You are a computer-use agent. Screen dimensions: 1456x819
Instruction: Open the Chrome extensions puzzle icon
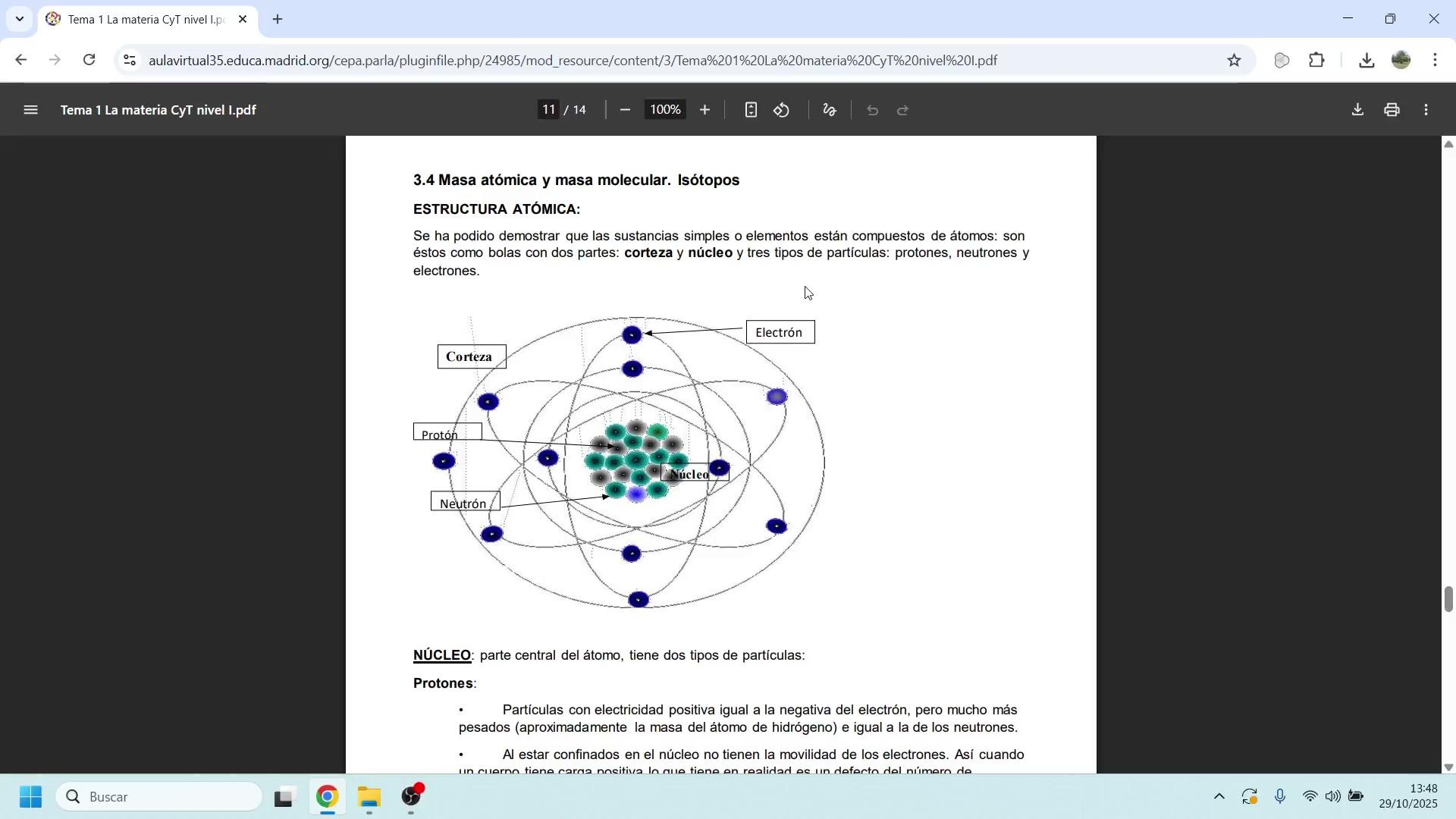click(1317, 61)
